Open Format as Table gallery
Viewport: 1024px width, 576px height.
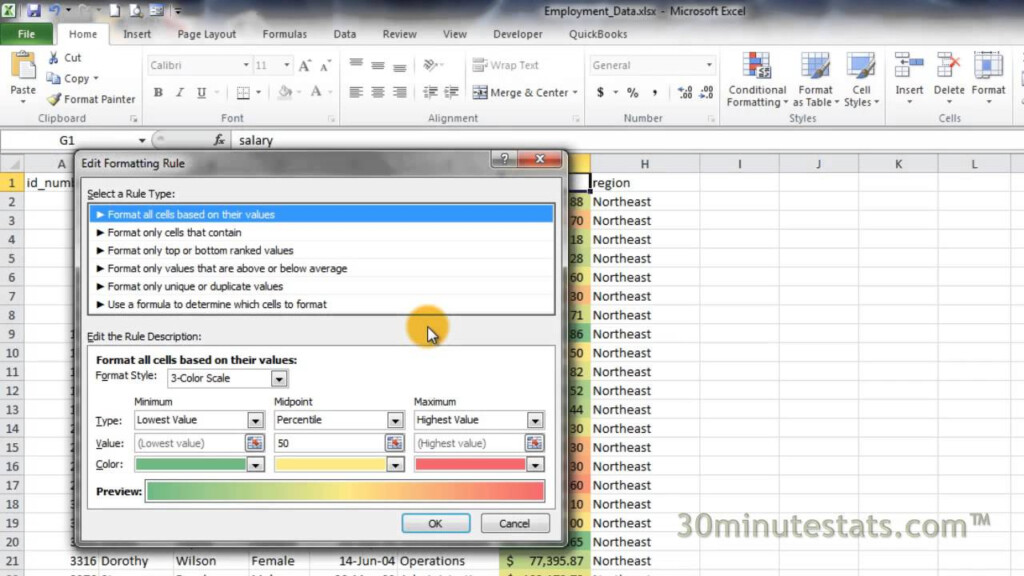(x=815, y=80)
